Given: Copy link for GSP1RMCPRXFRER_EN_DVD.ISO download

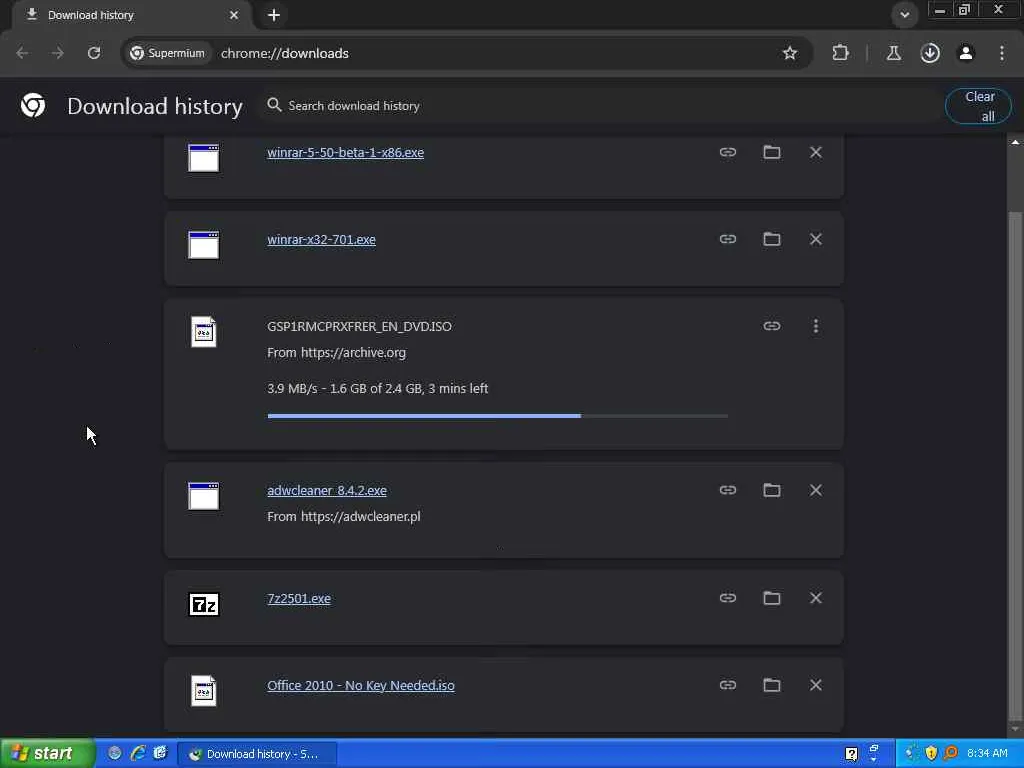Looking at the screenshot, I should click(x=772, y=326).
